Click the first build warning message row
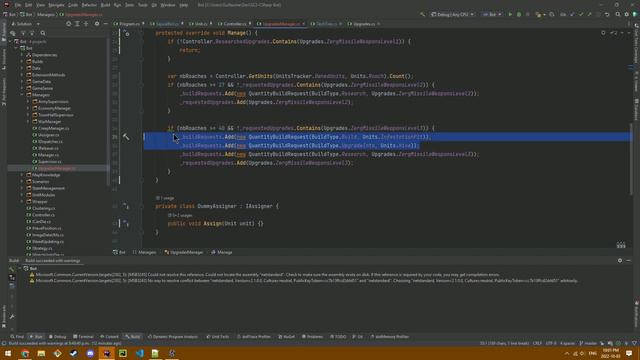640x360 pixels. (265, 275)
